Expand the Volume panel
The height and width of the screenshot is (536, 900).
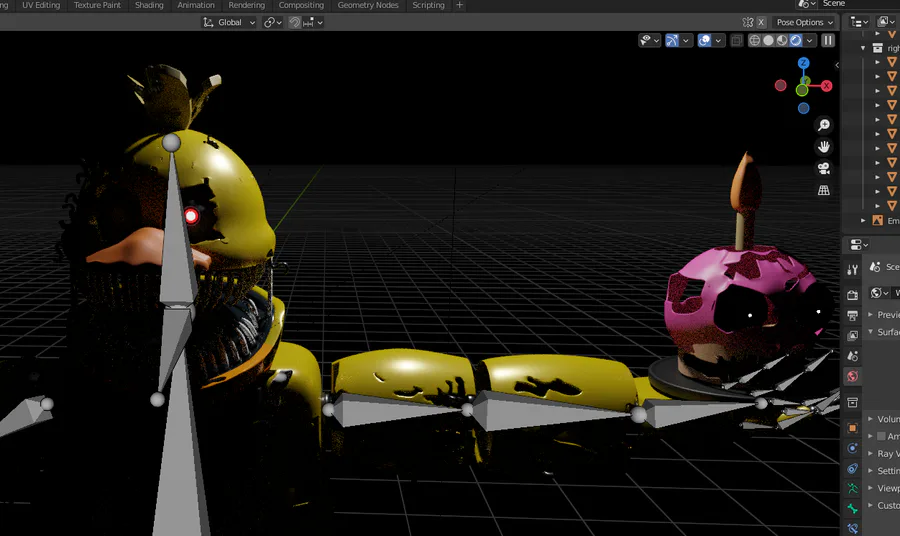tap(871, 419)
